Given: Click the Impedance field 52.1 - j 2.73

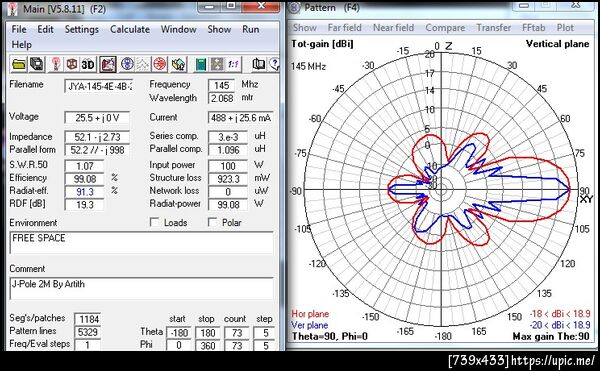Looking at the screenshot, I should pyautogui.click(x=97, y=137).
